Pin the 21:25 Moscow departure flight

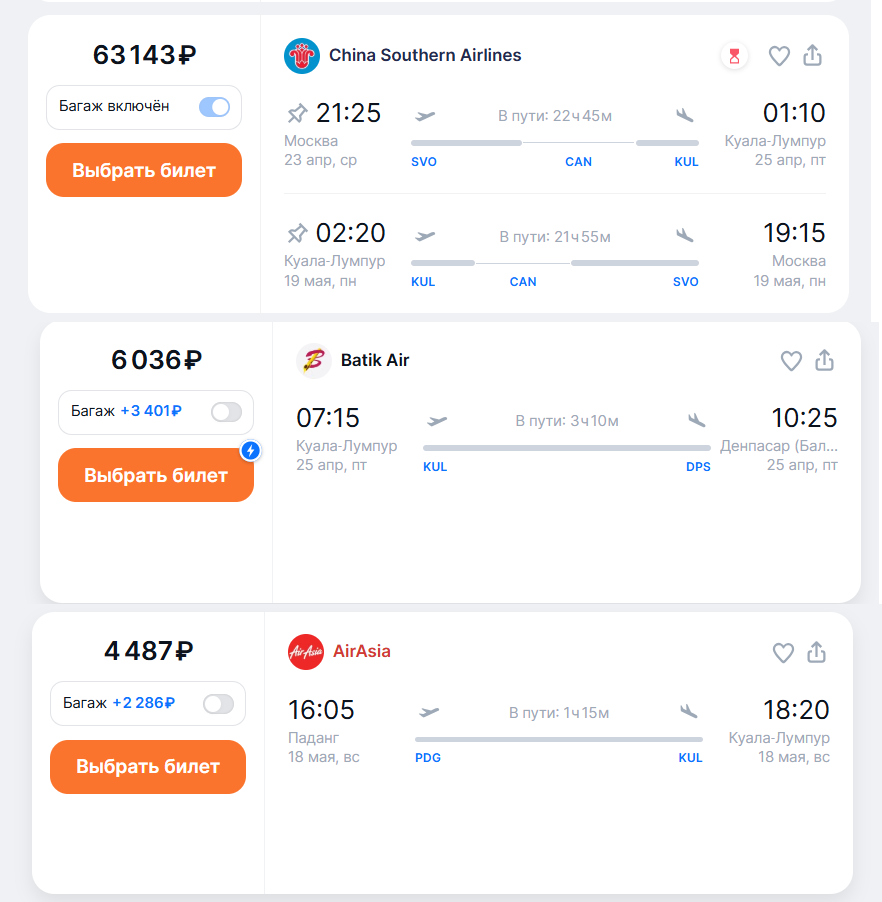[297, 113]
